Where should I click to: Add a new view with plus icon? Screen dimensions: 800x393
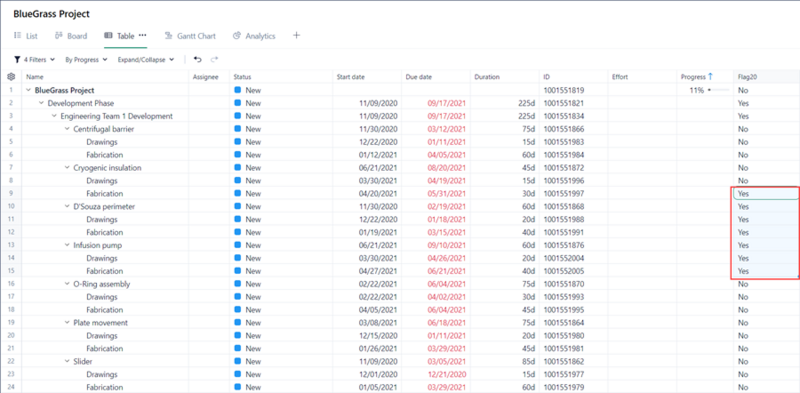click(296, 36)
